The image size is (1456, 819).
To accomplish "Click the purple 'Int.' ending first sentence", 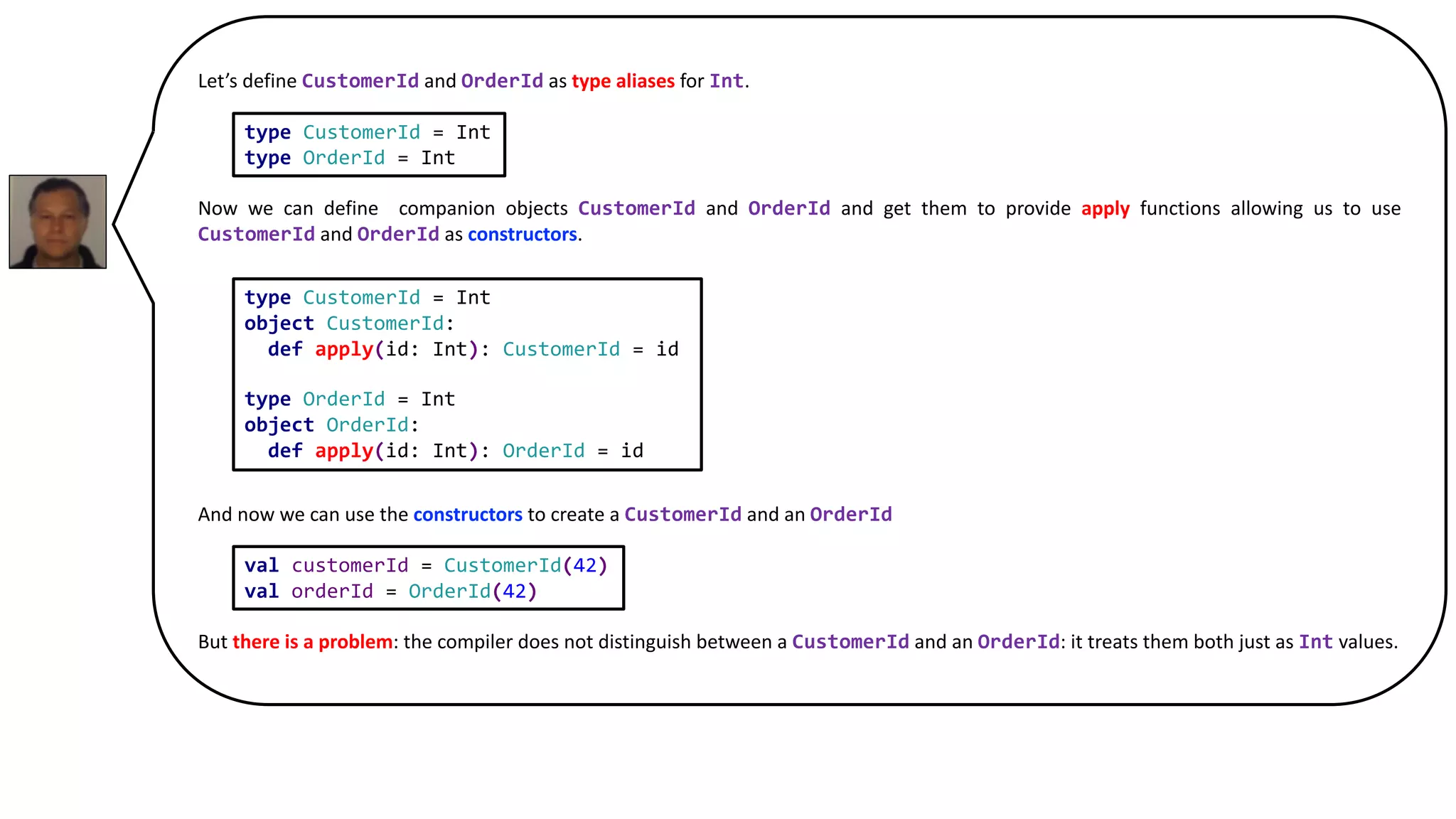I will pyautogui.click(x=728, y=81).
